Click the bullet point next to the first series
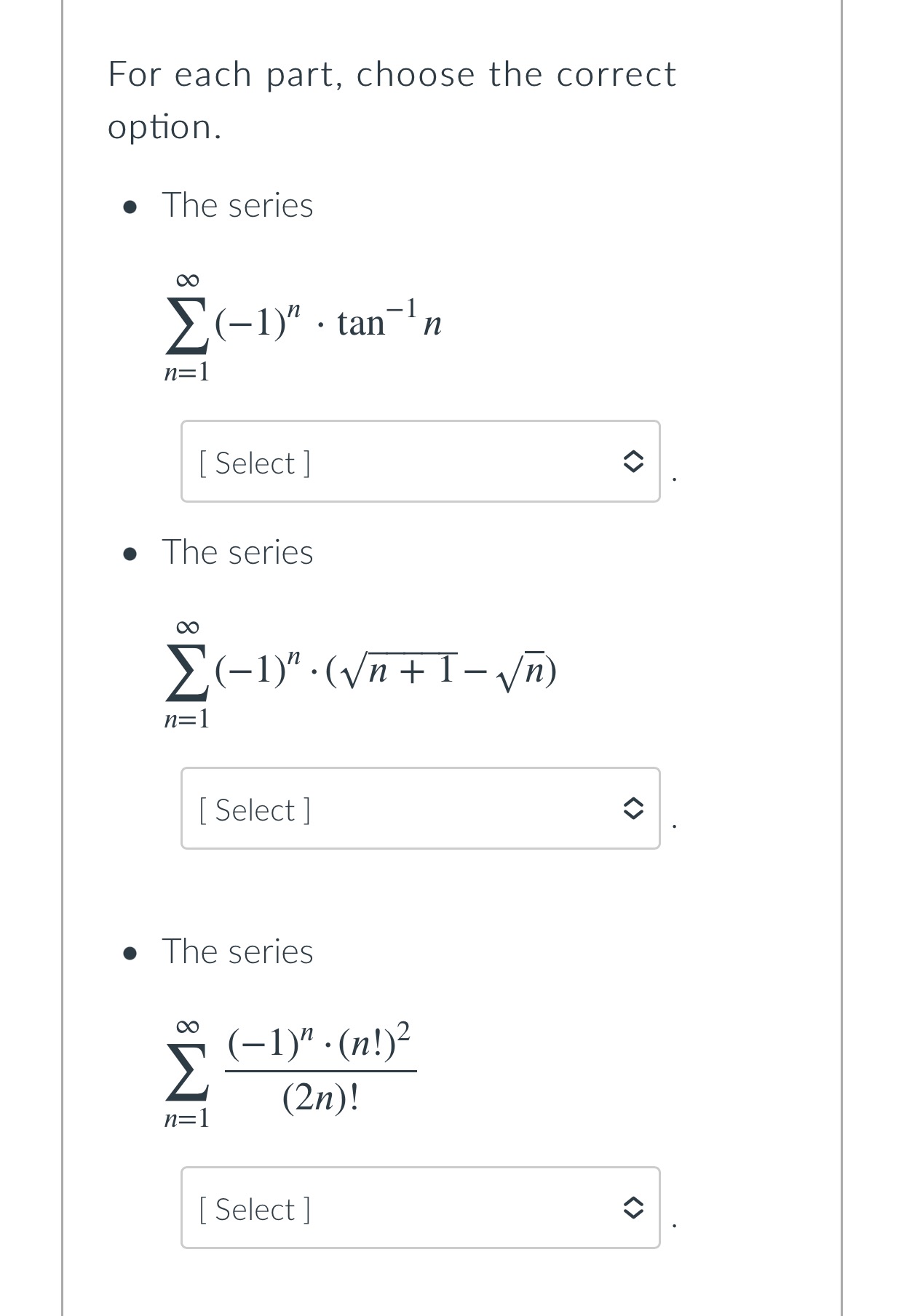904x1316 pixels. (130, 207)
